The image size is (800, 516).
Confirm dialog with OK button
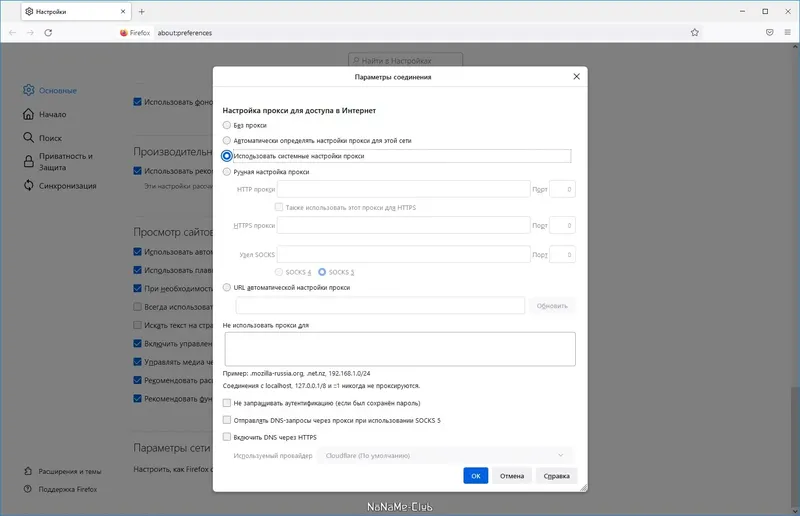click(x=476, y=476)
